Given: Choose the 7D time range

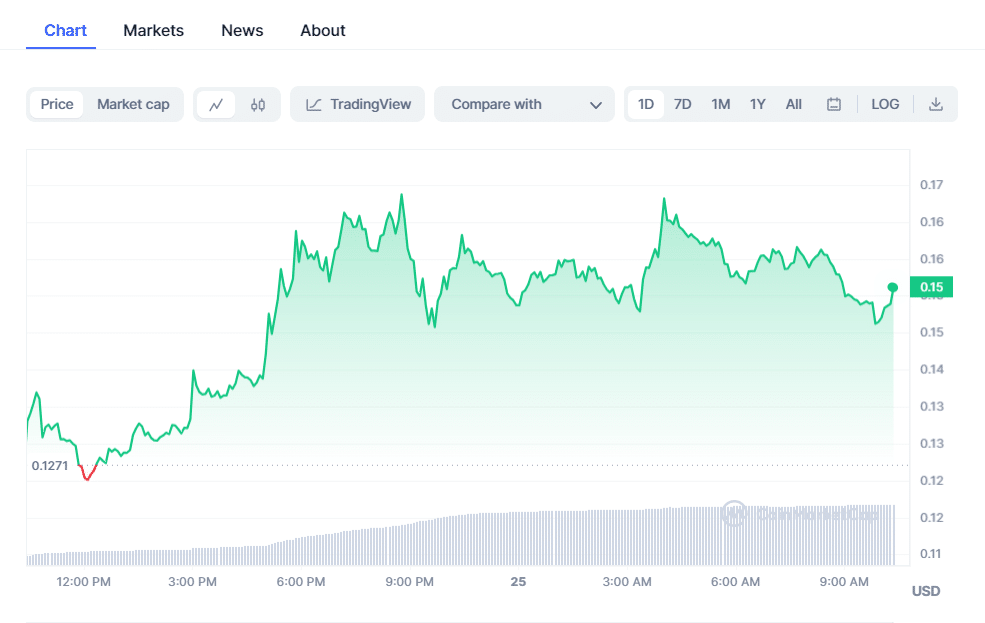Looking at the screenshot, I should (x=682, y=104).
